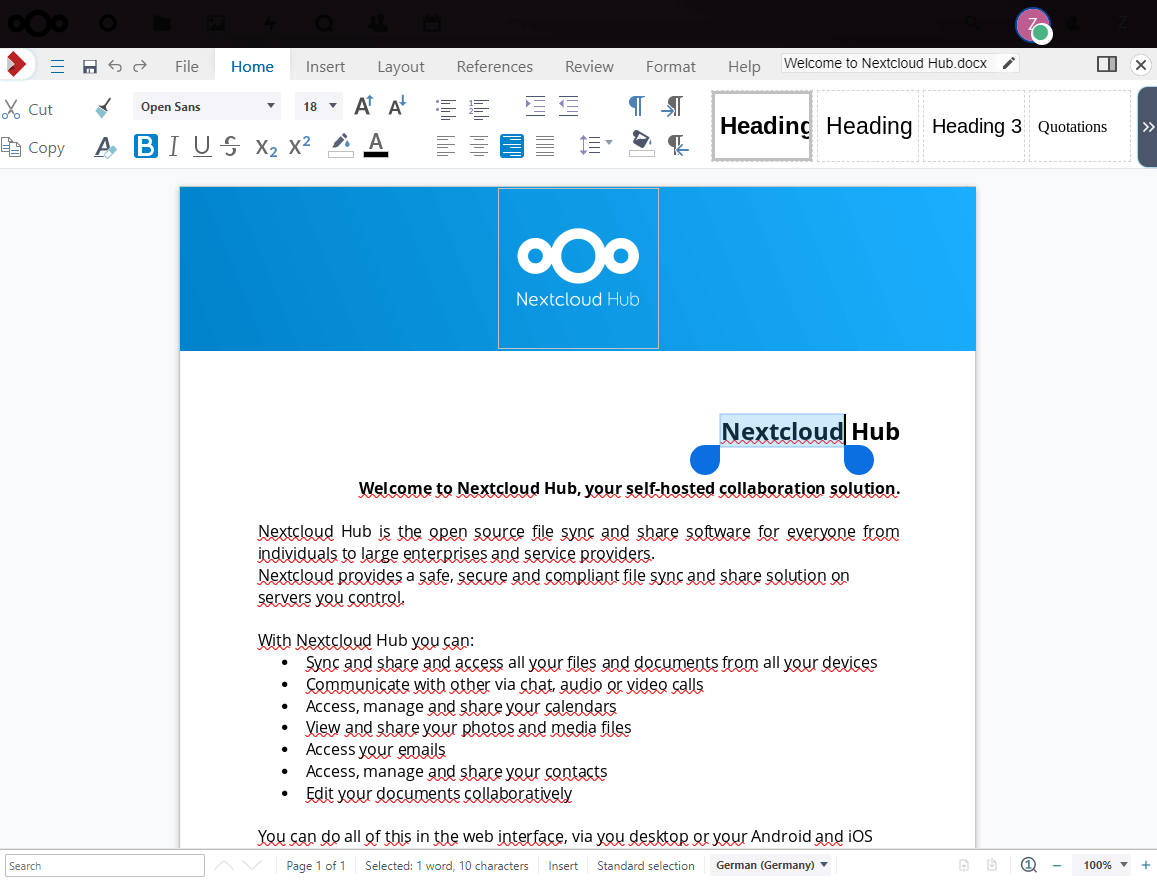Increase the font size
Image resolution: width=1157 pixels, height=880 pixels.
tap(364, 106)
